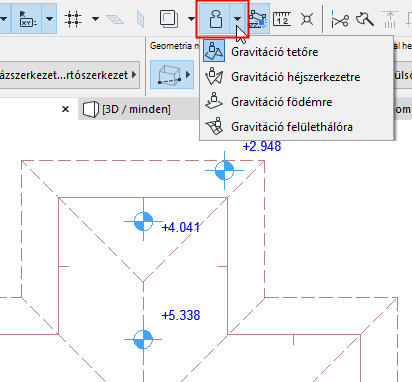Close the current view tab
This screenshot has height=382, width=412.
[x=66, y=109]
